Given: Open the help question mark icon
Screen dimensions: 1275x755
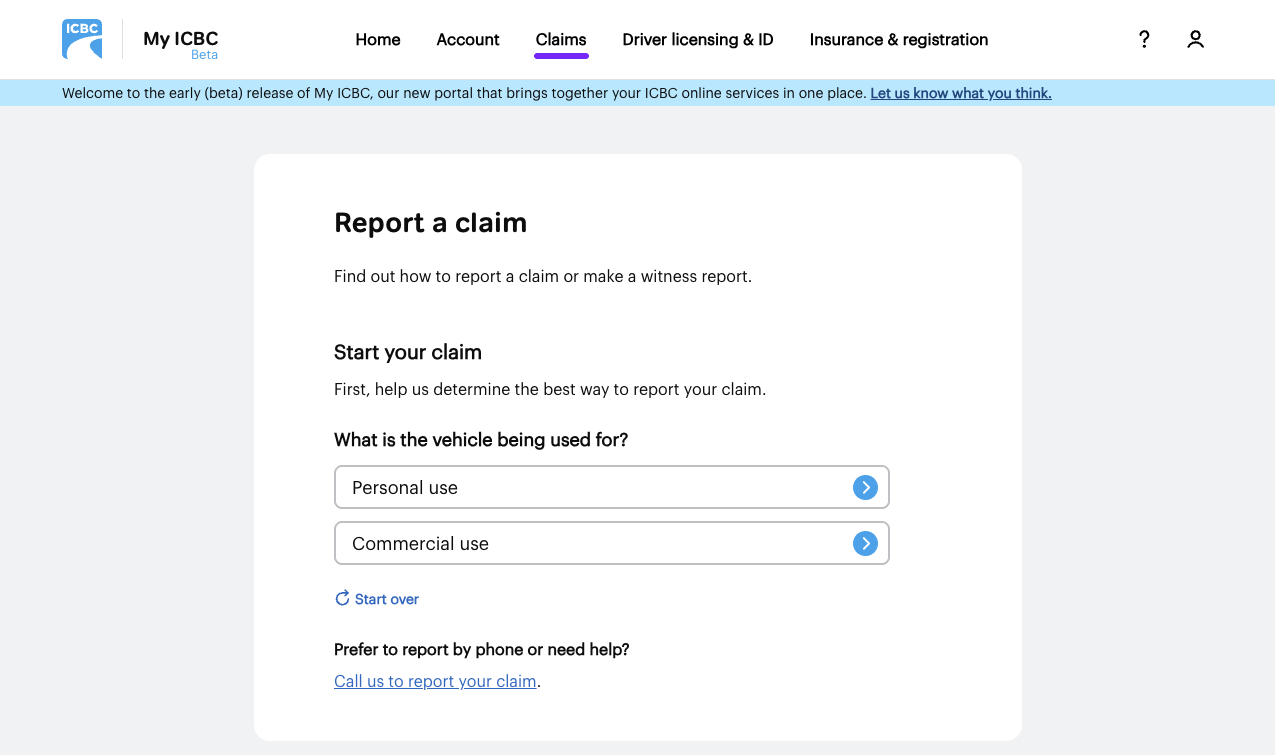Looking at the screenshot, I should click(1144, 39).
